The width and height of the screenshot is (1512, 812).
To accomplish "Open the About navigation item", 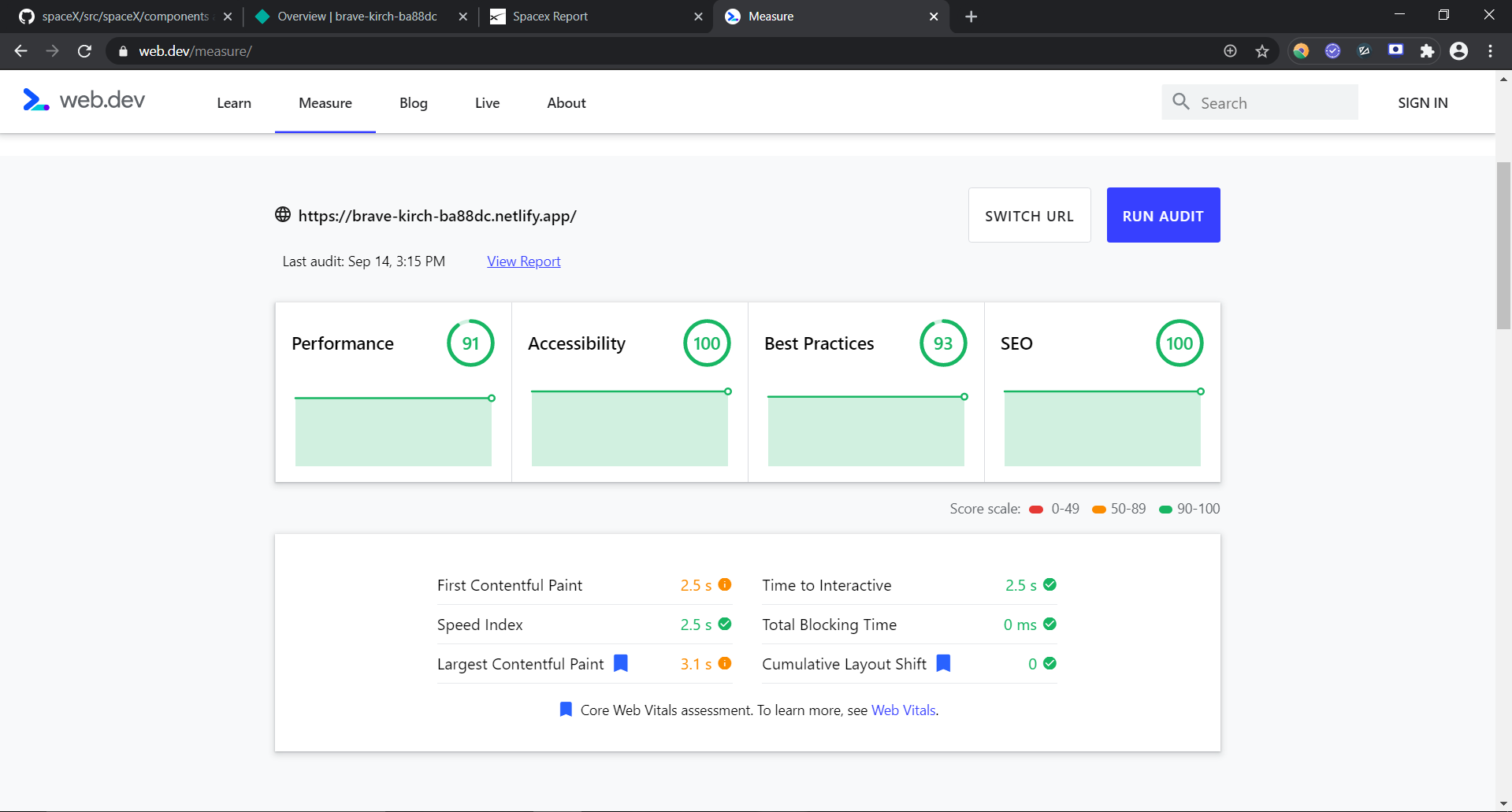I will [x=567, y=103].
